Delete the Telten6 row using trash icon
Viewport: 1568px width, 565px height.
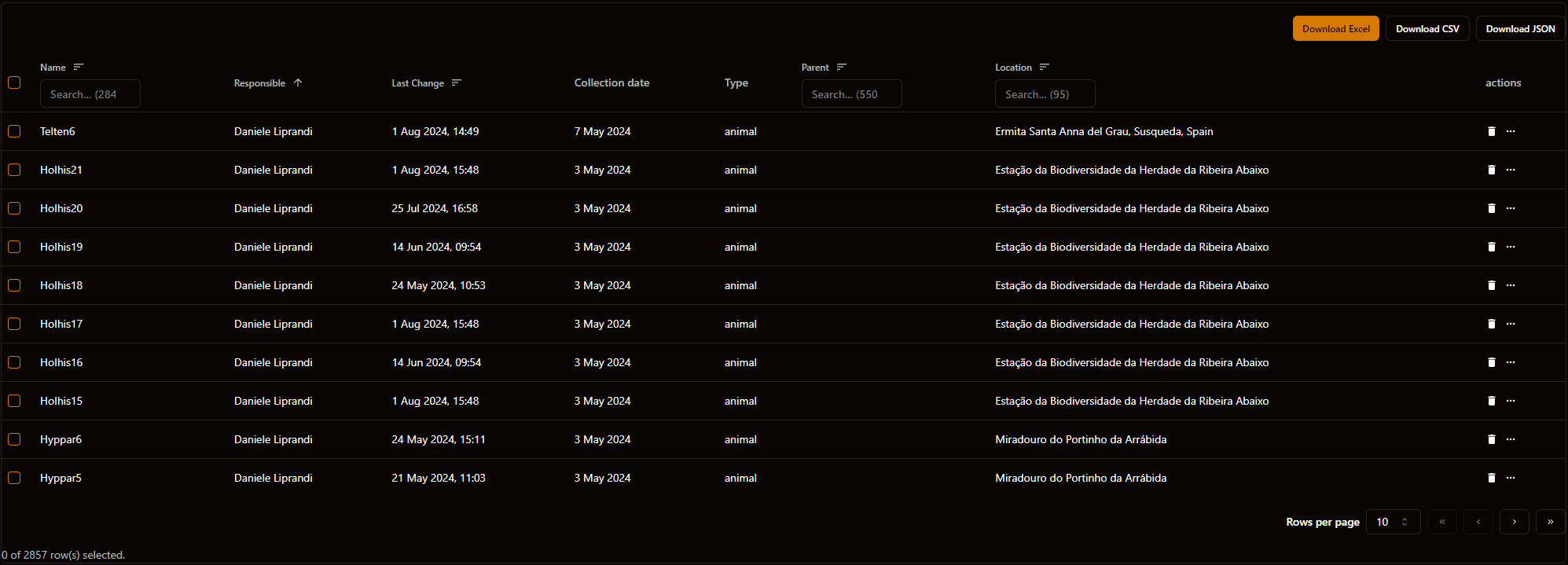click(x=1491, y=131)
